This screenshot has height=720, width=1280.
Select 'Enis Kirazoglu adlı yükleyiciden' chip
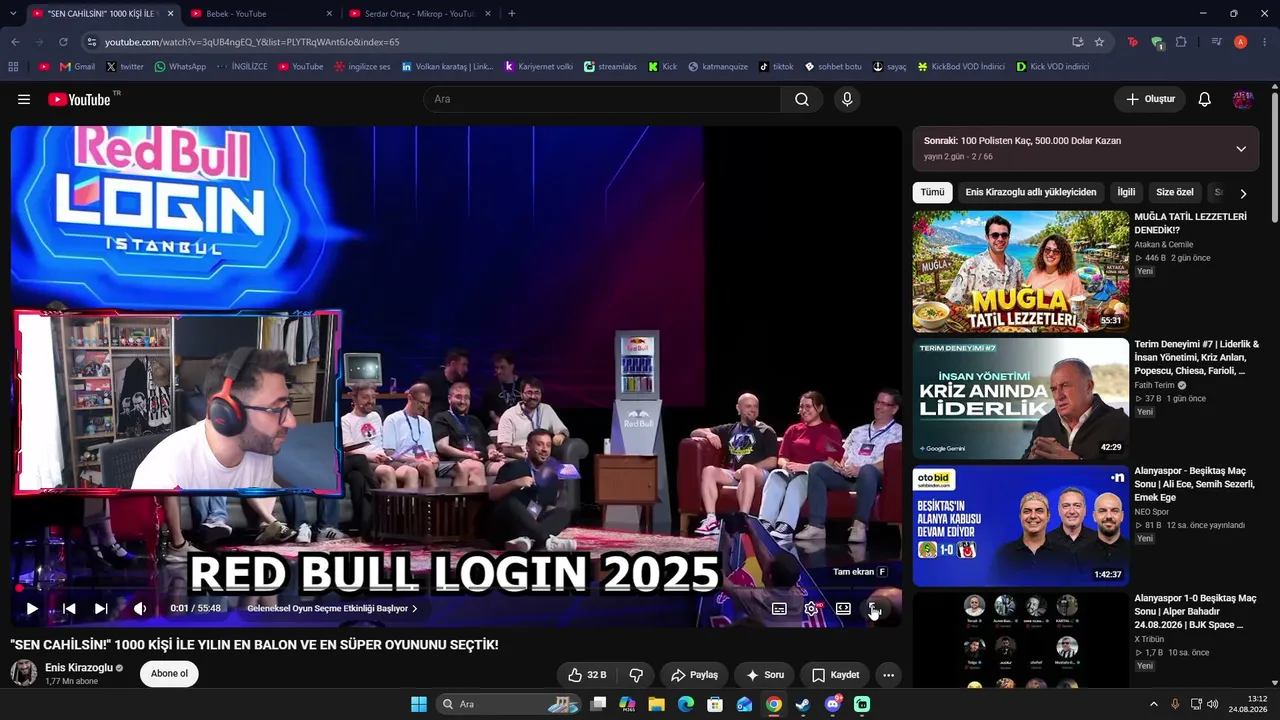[x=1031, y=192]
